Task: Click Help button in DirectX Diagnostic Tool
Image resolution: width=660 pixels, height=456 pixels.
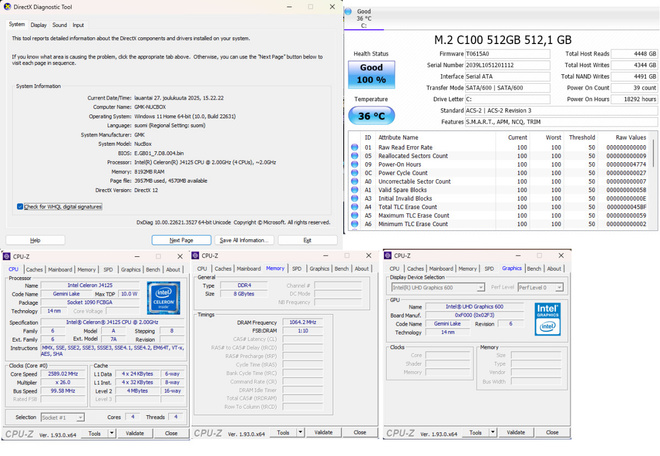Action: (x=35, y=240)
